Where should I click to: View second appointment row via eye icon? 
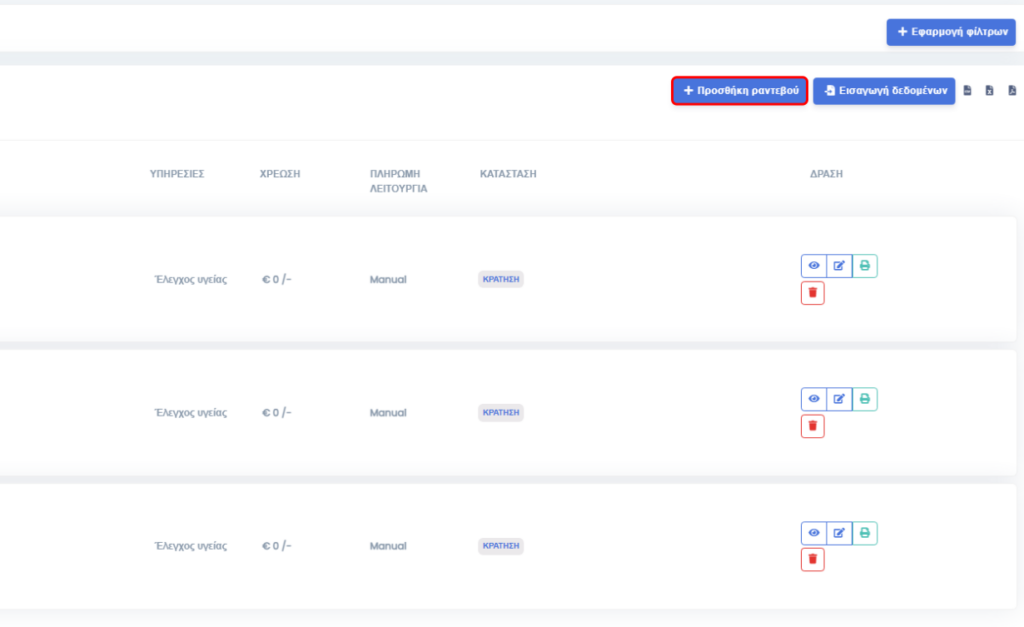tap(814, 399)
